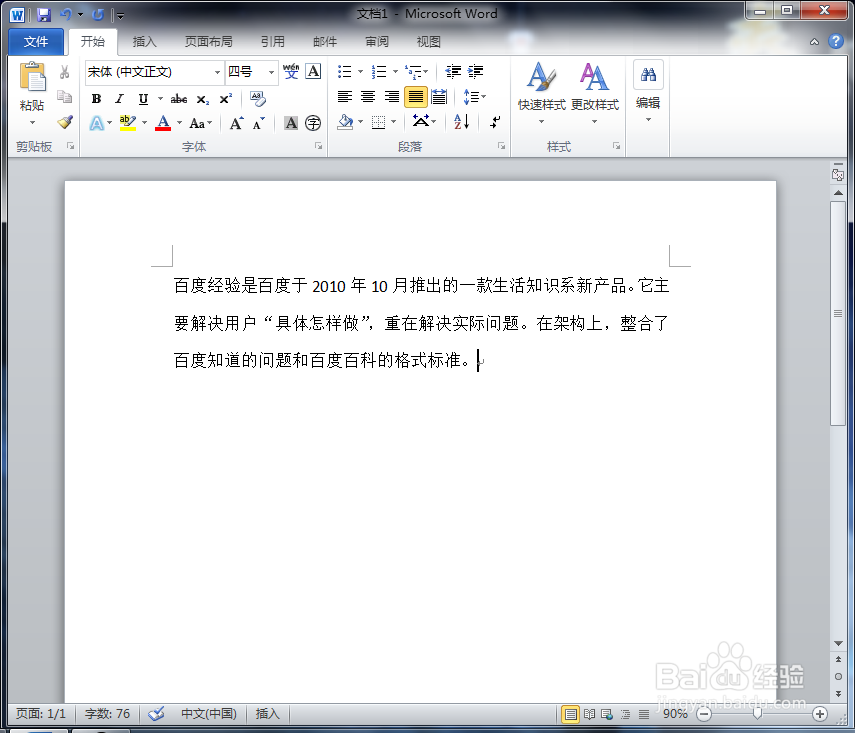Click the 90% zoom level button

675,713
